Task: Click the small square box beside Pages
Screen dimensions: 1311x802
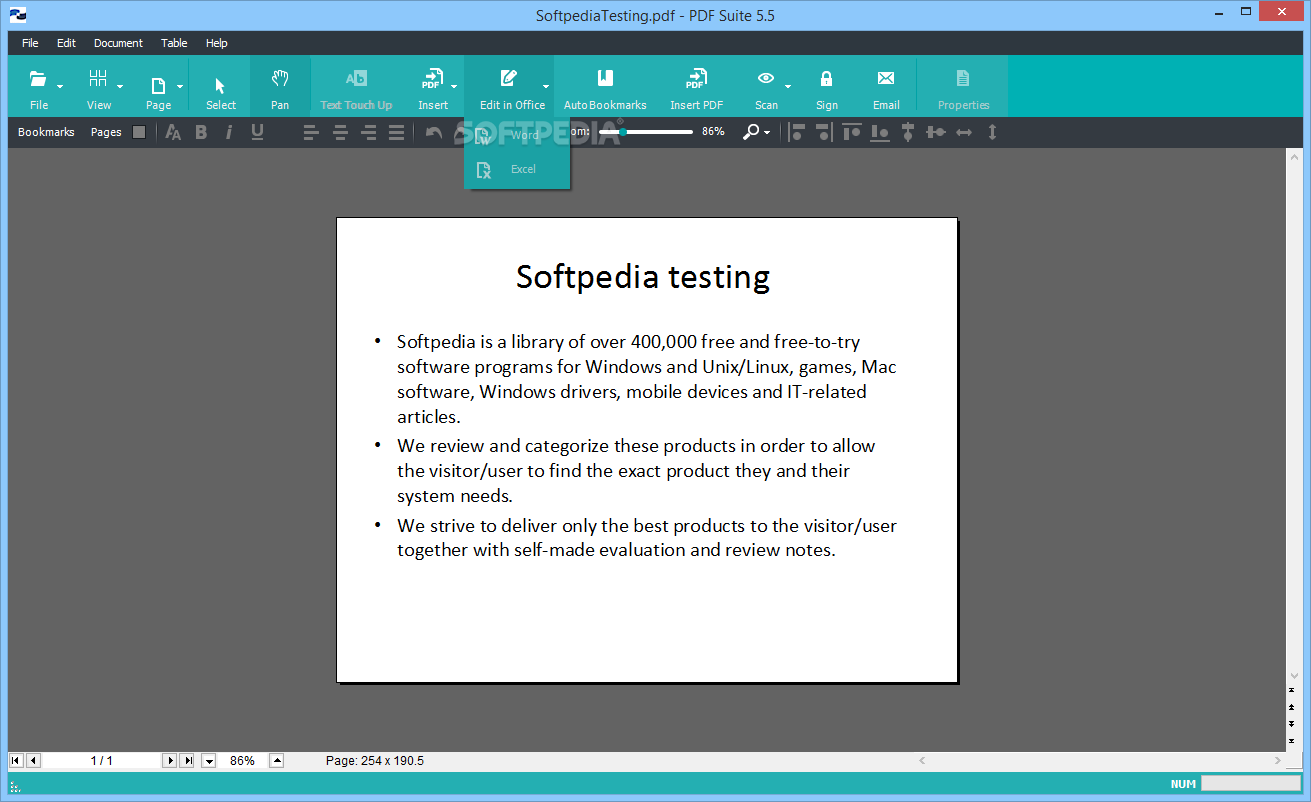Action: [x=139, y=132]
